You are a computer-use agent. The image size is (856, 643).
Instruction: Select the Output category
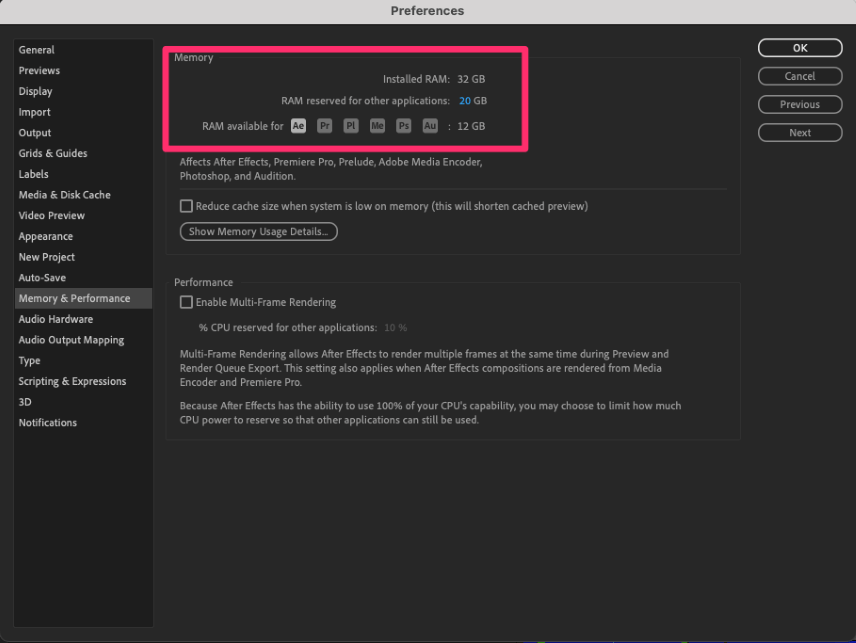pyautogui.click(x=83, y=133)
